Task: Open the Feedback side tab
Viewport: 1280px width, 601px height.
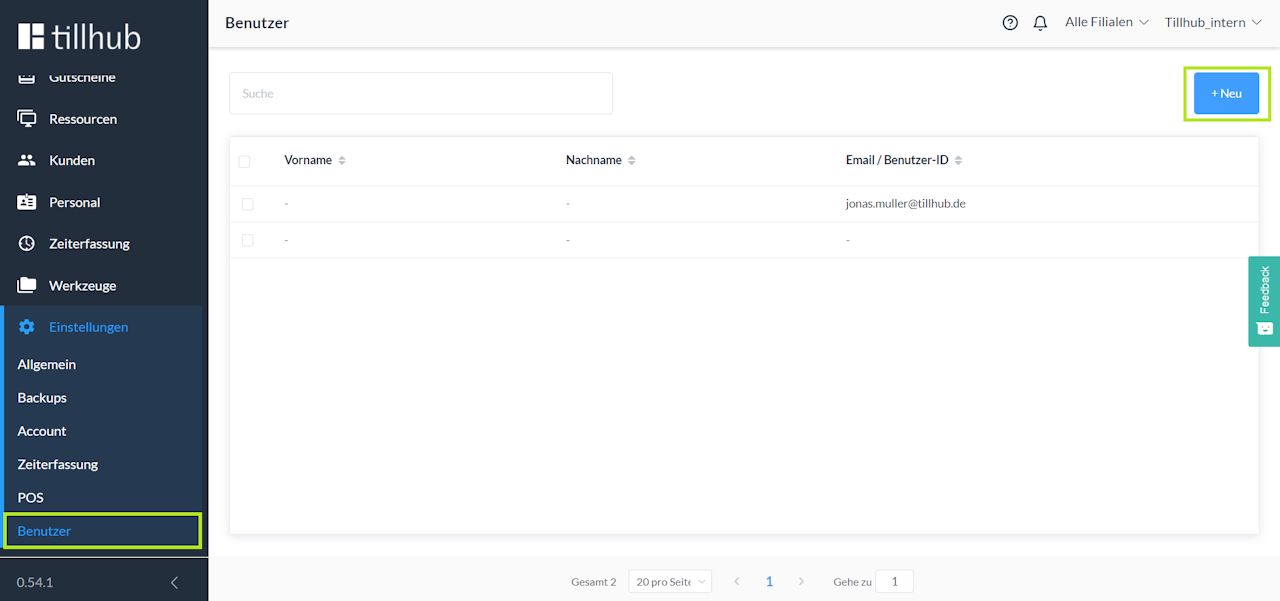Action: [1264, 301]
